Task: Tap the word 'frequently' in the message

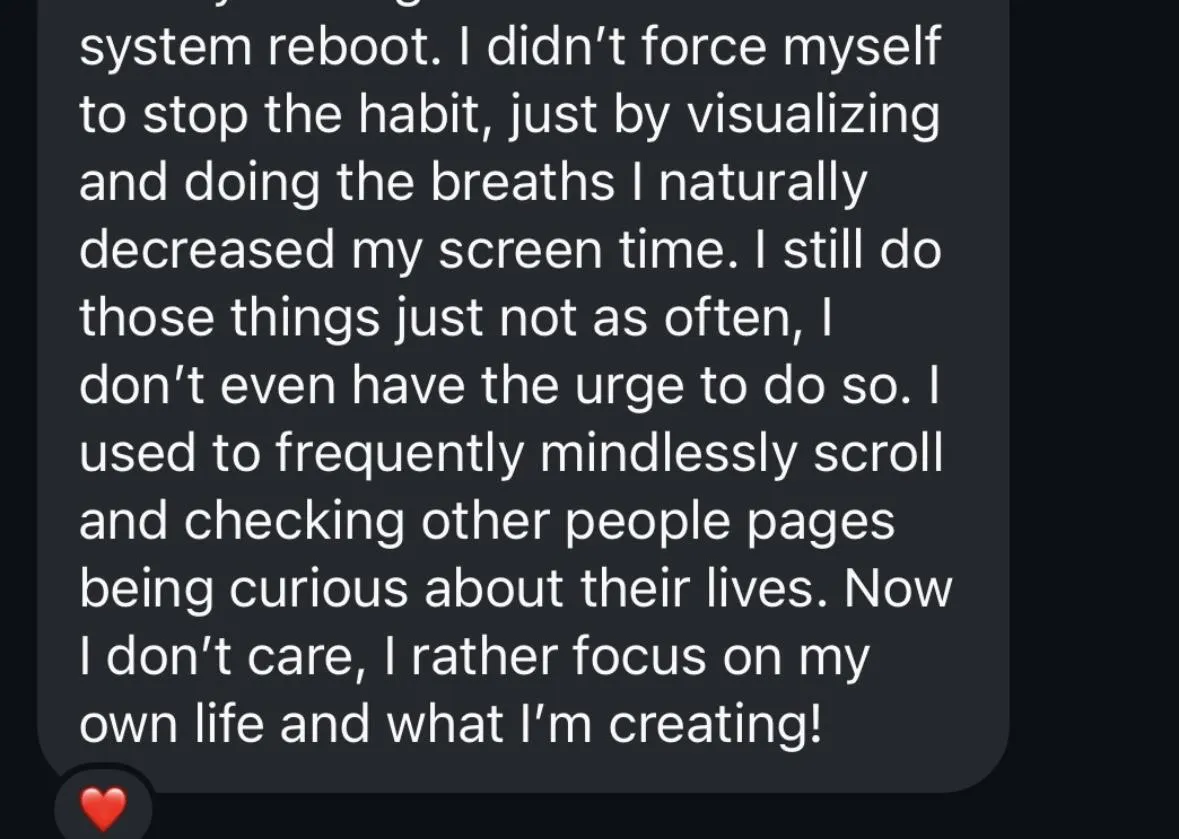Action: pos(399,453)
